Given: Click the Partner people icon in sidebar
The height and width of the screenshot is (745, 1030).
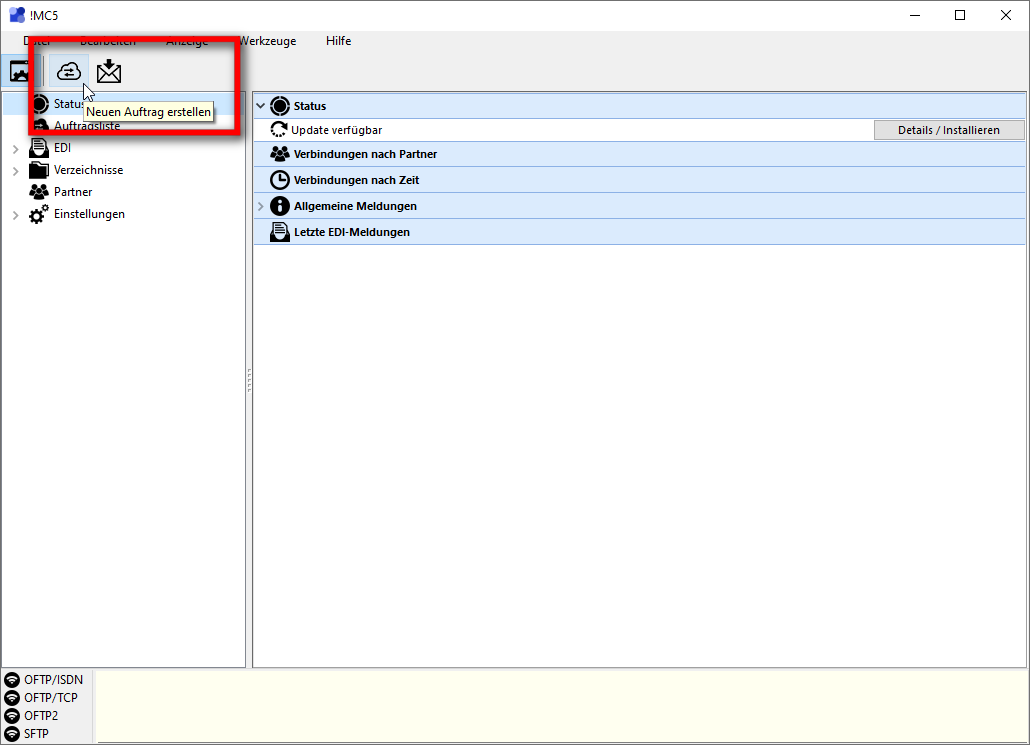Looking at the screenshot, I should click(39, 192).
